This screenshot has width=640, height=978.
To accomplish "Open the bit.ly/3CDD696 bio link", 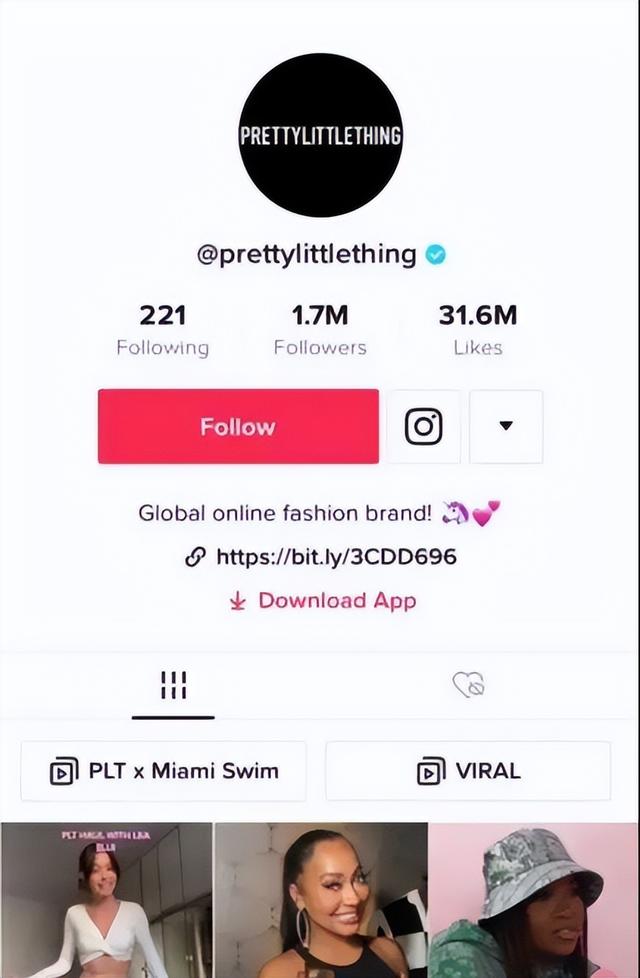I will click(x=336, y=556).
